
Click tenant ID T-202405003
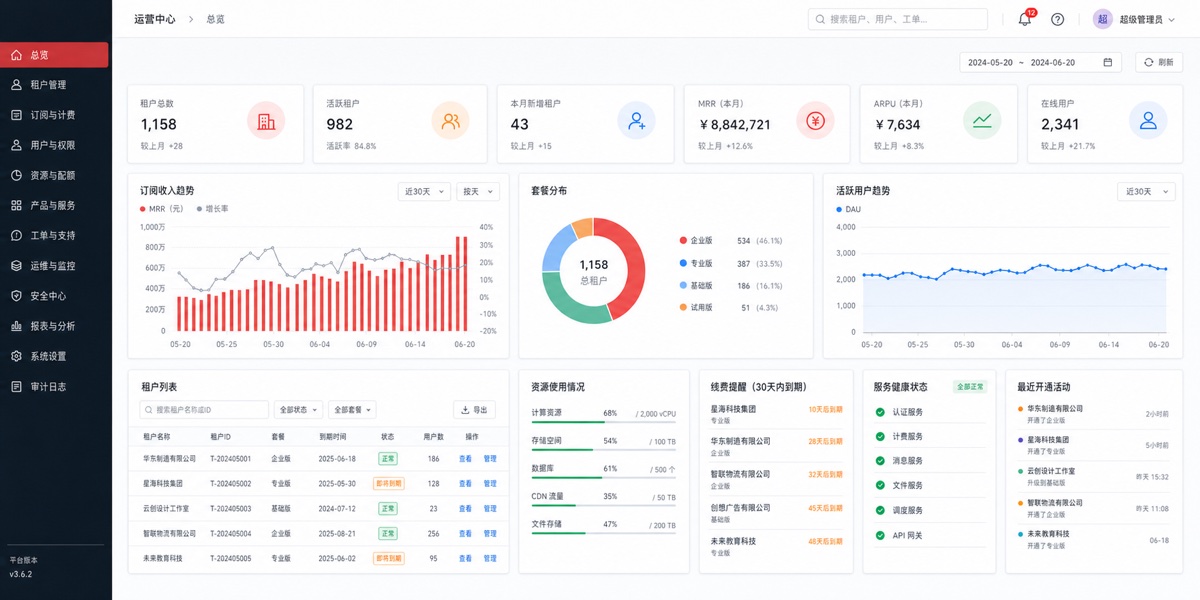(230, 509)
